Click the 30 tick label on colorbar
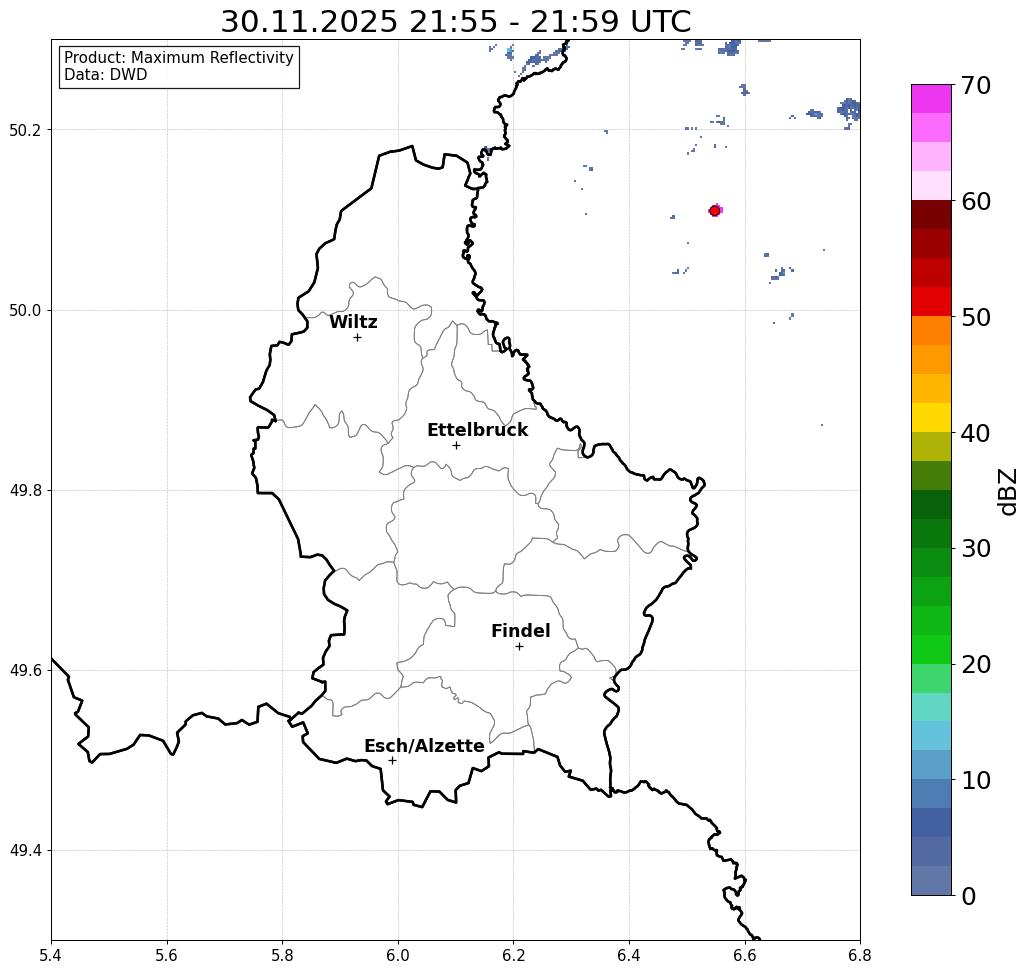 pyautogui.click(x=976, y=548)
